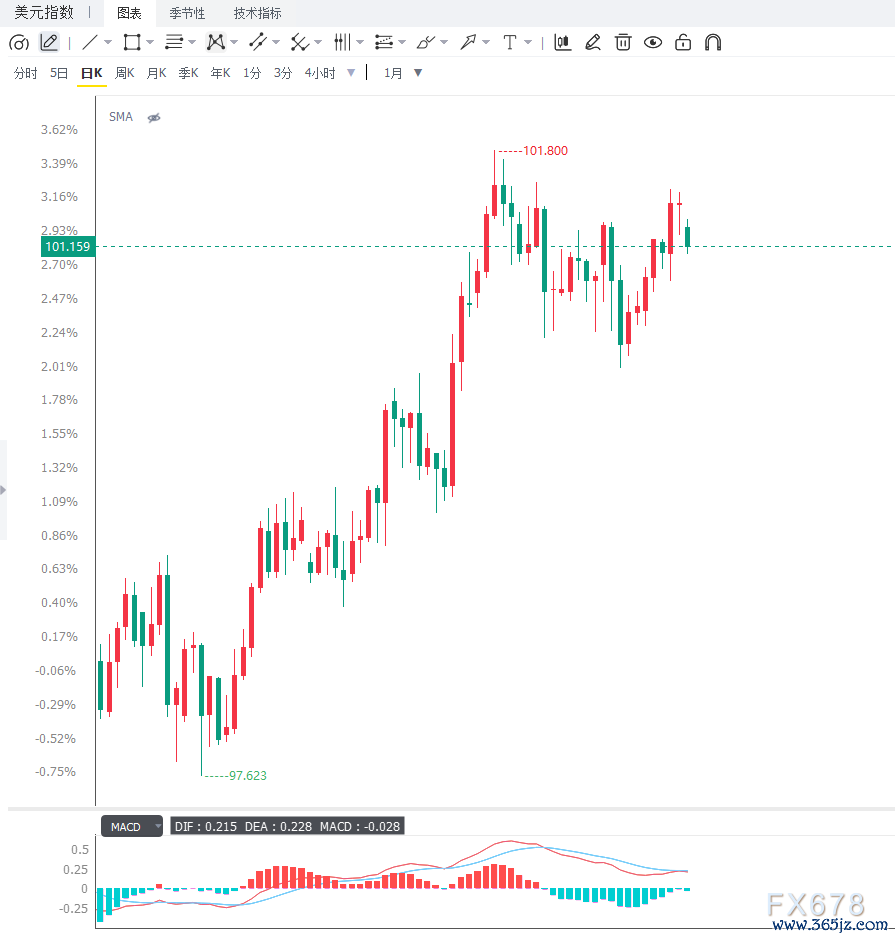This screenshot has width=895, height=940.
Task: Switch to the 技术指标 tab
Action: [x=257, y=13]
